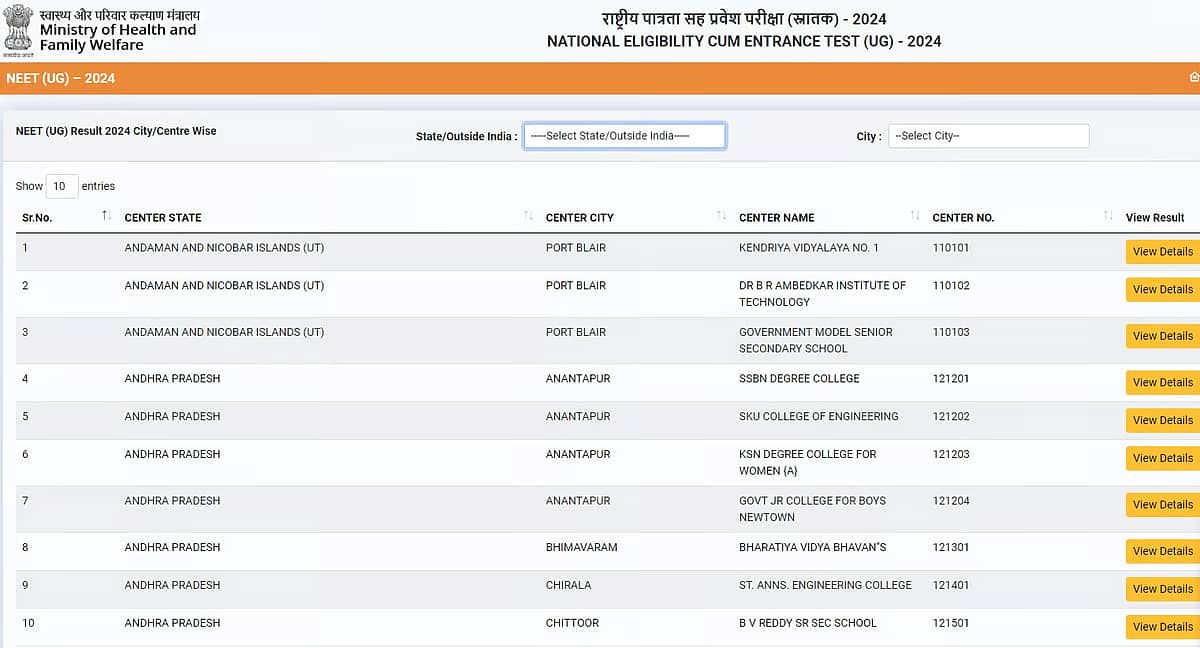Click center number 121501
The image size is (1200, 648).
tap(951, 623)
